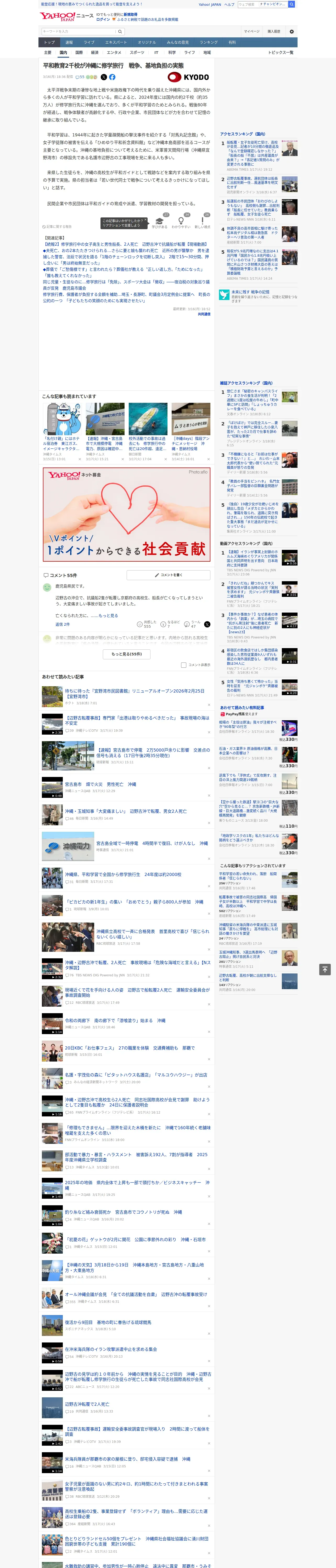The width and height of the screenshot is (336, 1568).
Task: Click the keyword search magnifier icon
Action: coord(120,32)
